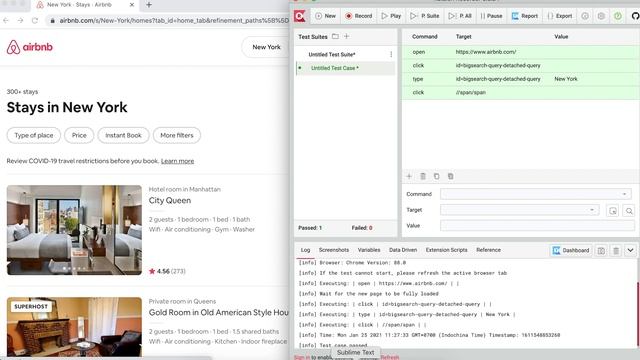The image size is (640, 360).
Task: Click the browser address bar URL
Action: click(174, 20)
